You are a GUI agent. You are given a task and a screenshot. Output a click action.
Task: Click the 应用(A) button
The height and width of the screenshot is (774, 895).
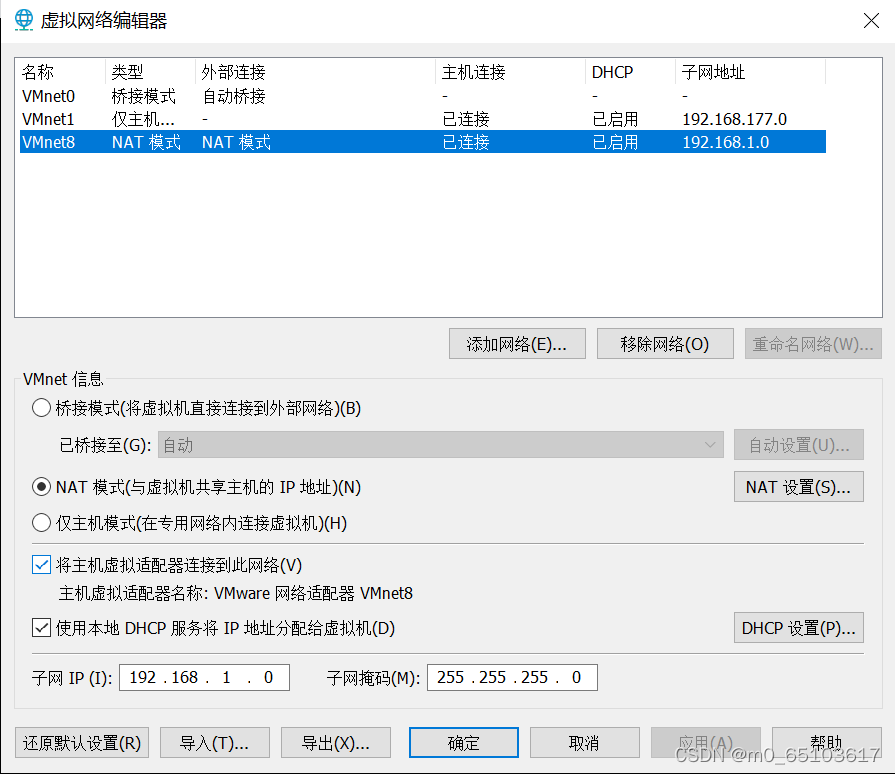click(x=705, y=743)
